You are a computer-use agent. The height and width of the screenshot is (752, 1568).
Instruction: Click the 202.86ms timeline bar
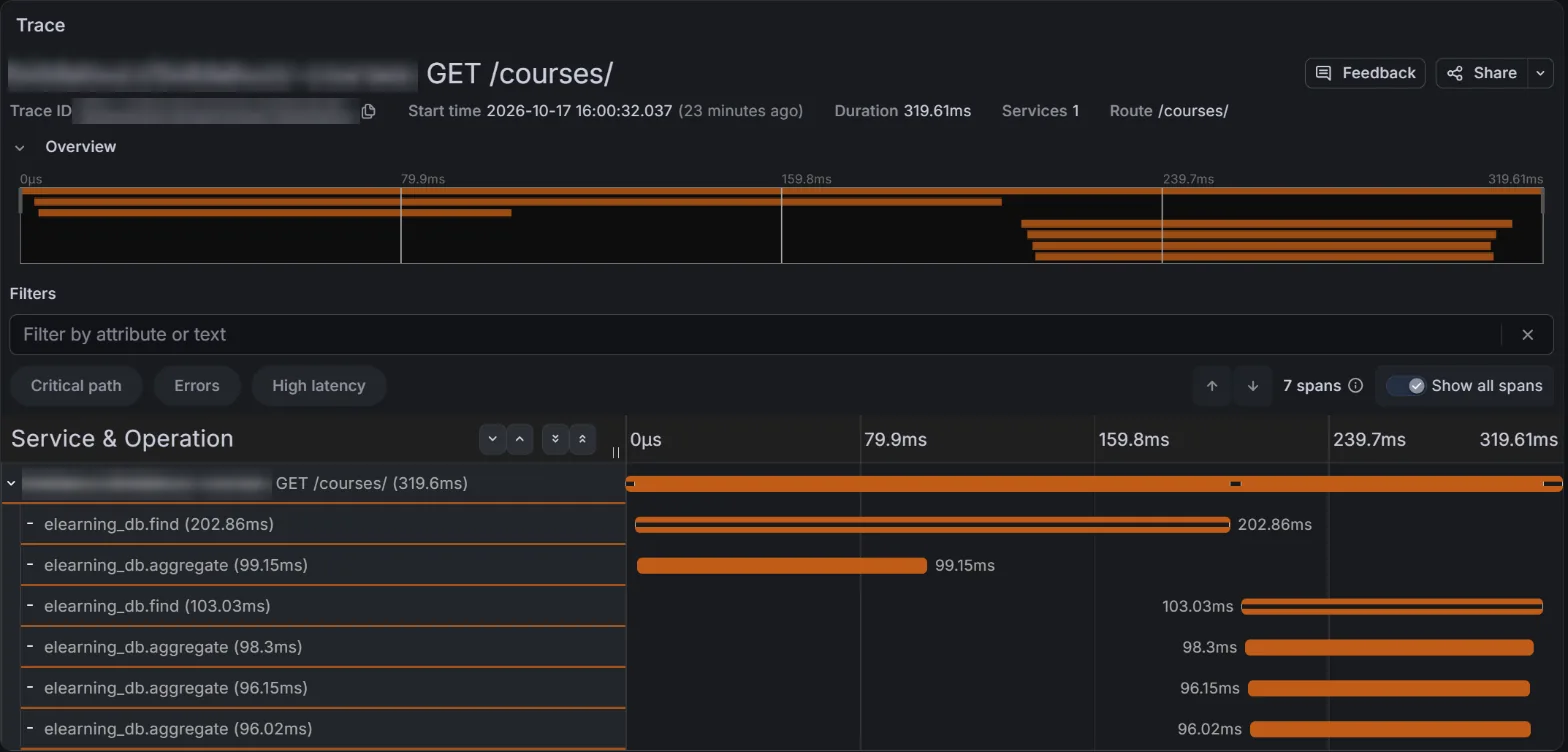pos(932,525)
